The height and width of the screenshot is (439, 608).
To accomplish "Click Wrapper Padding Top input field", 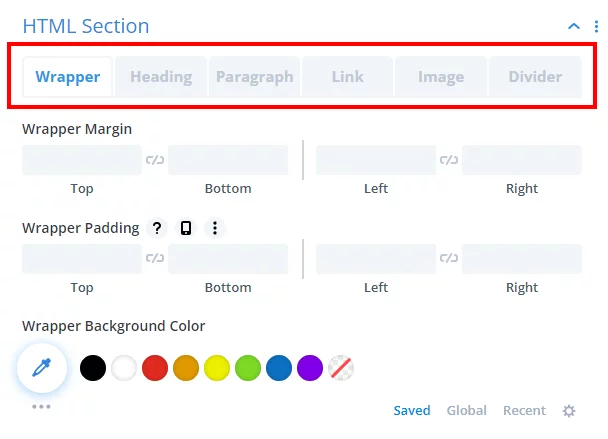I will pos(82,259).
